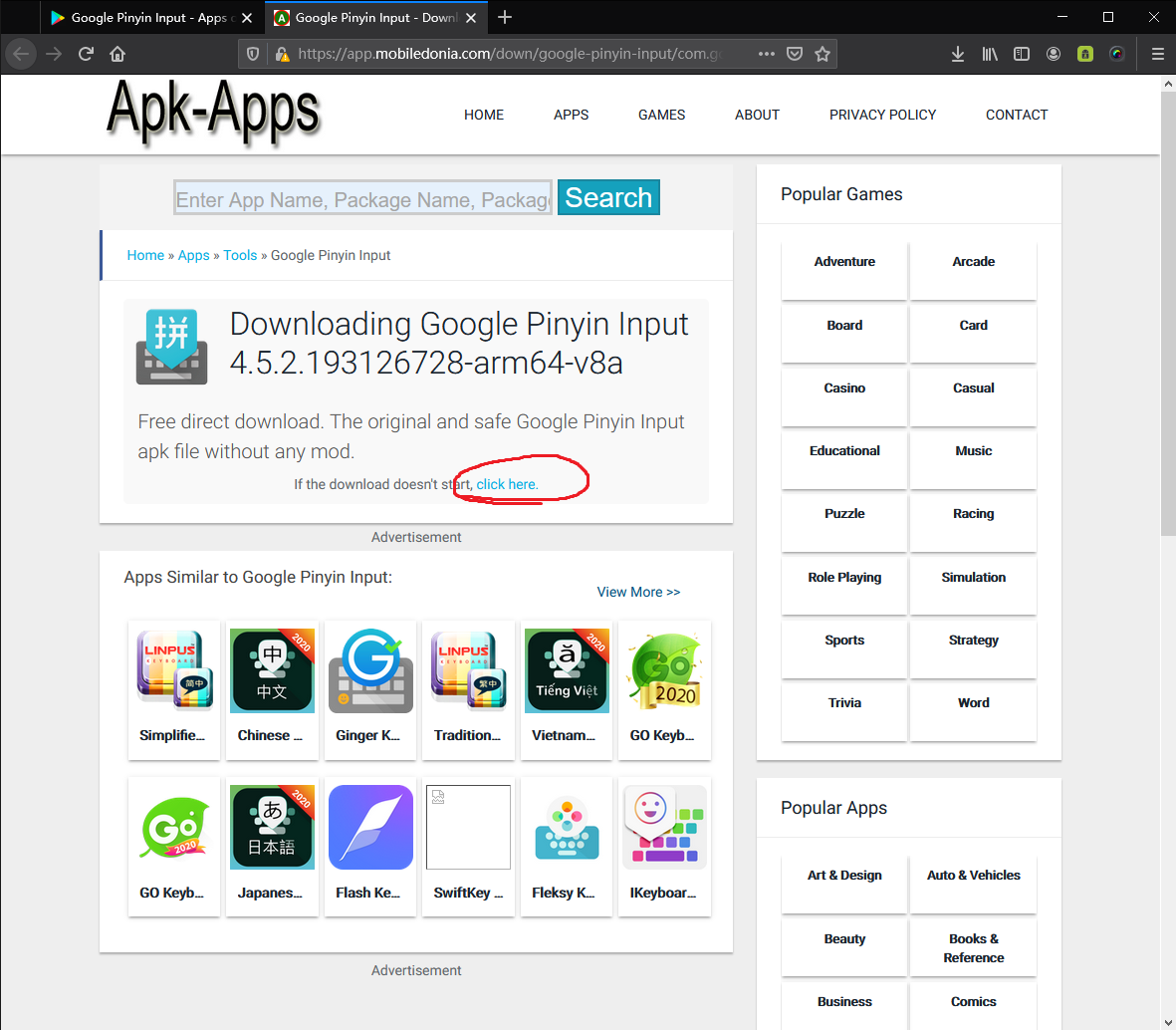Image resolution: width=1176 pixels, height=1030 pixels.
Task: Open the Vietnamese keyboard app
Action: (567, 689)
